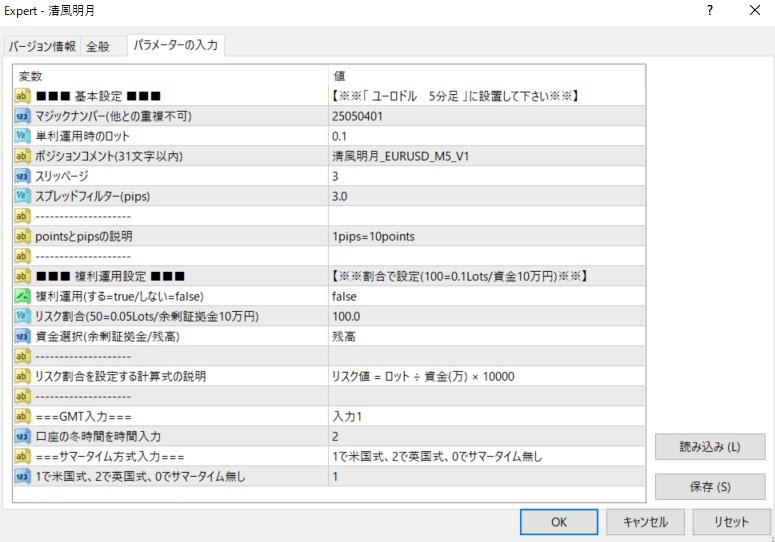Click the double icon beside リスク割合(50=0.05Lots
This screenshot has width=775, height=542.
pos(22,316)
